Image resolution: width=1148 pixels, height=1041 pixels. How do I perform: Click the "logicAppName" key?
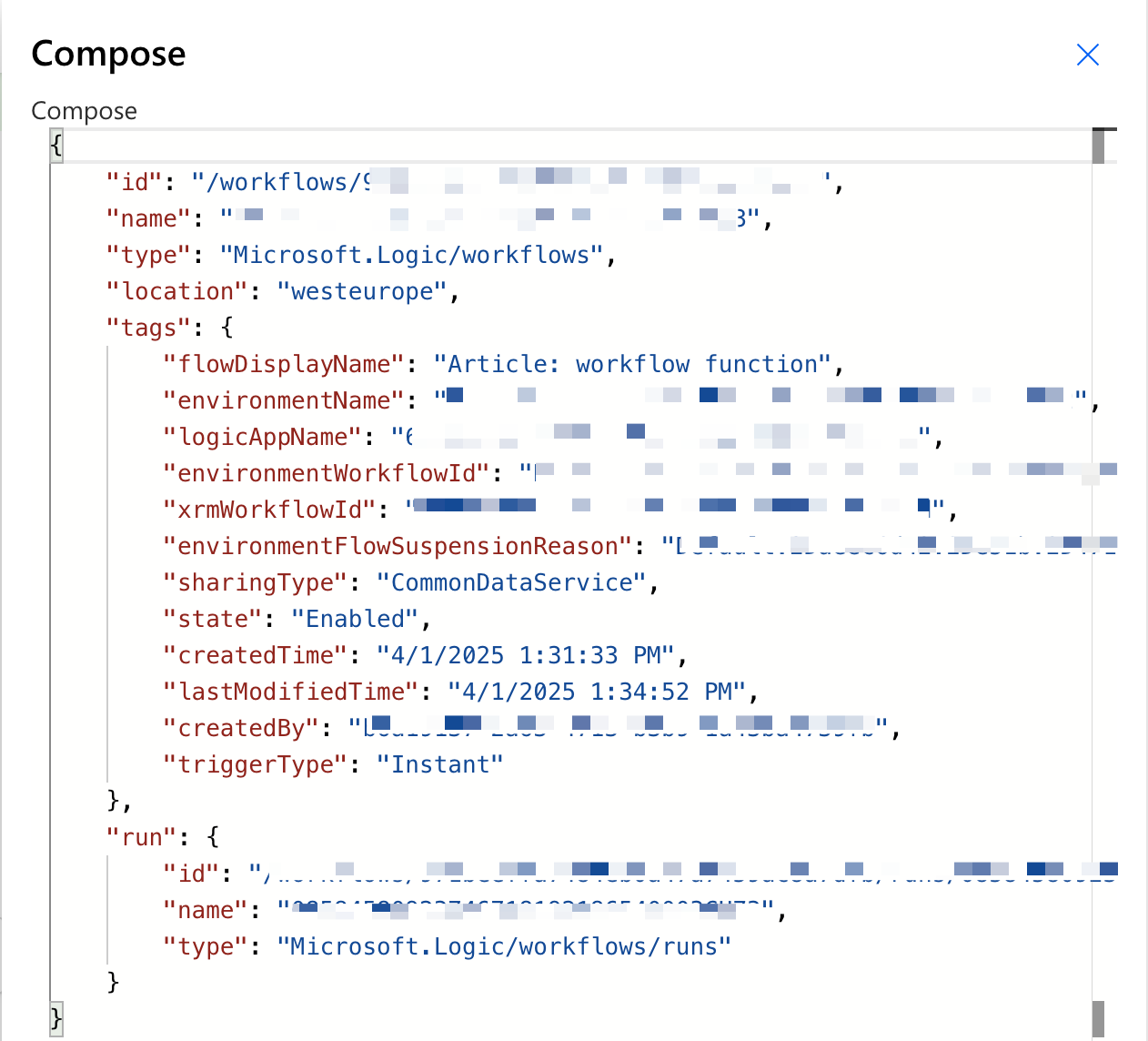(262, 437)
